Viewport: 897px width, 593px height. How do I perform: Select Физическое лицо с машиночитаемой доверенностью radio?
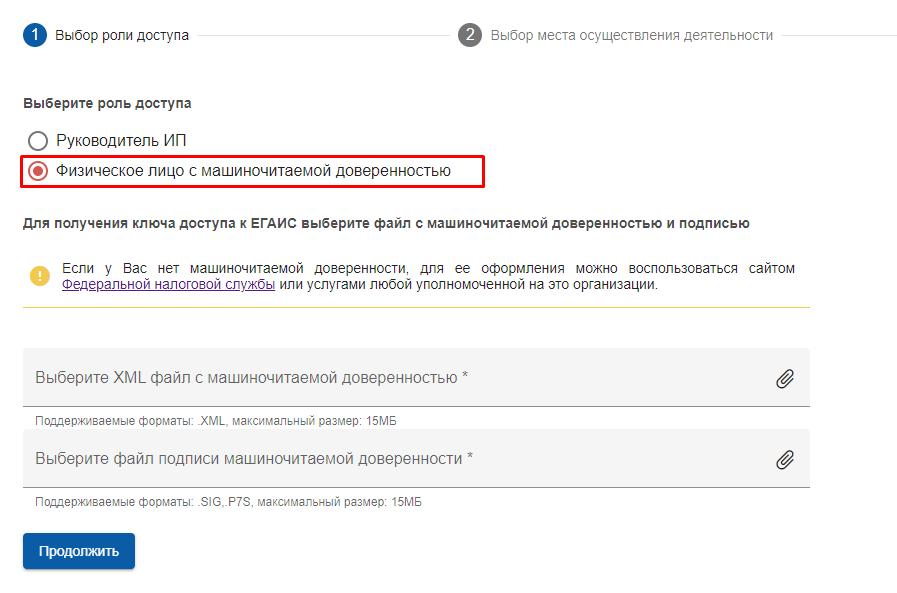point(38,171)
